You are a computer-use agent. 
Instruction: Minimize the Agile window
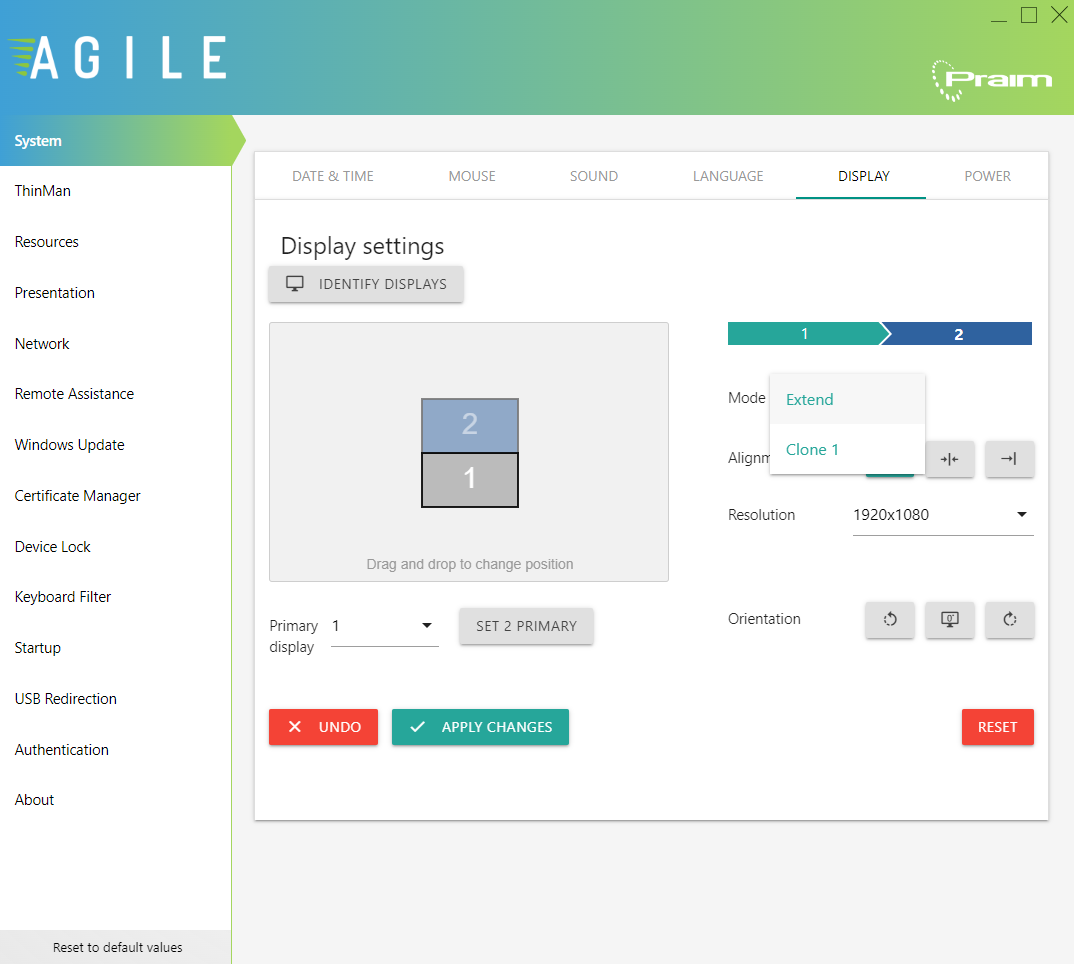pyautogui.click(x=999, y=16)
